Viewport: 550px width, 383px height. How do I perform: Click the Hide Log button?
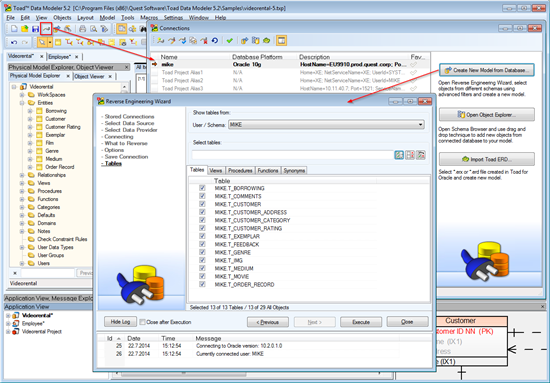click(x=120, y=322)
